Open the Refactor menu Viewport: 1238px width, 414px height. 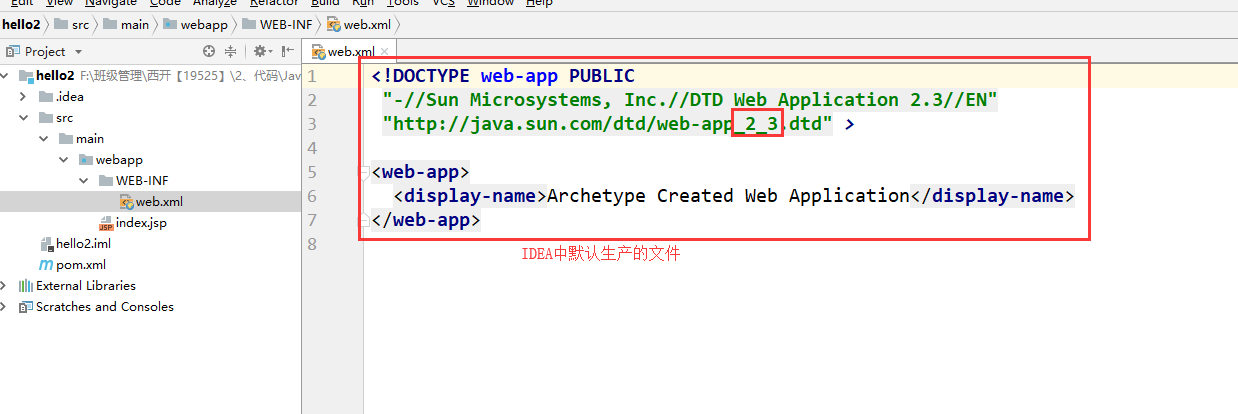click(x=273, y=3)
